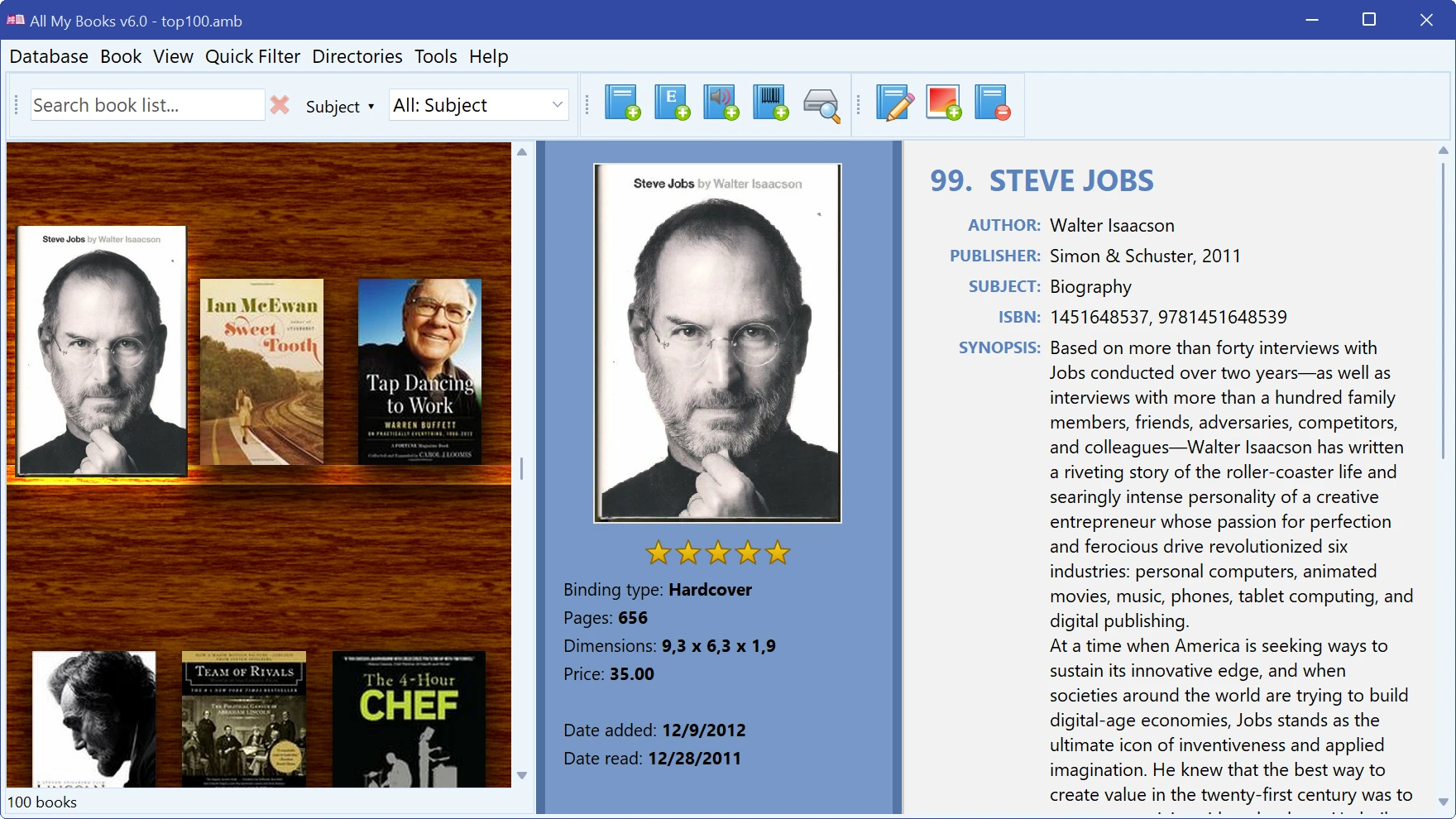1456x819 pixels.
Task: Click the Pages 656 text
Action: pyautogui.click(x=606, y=618)
